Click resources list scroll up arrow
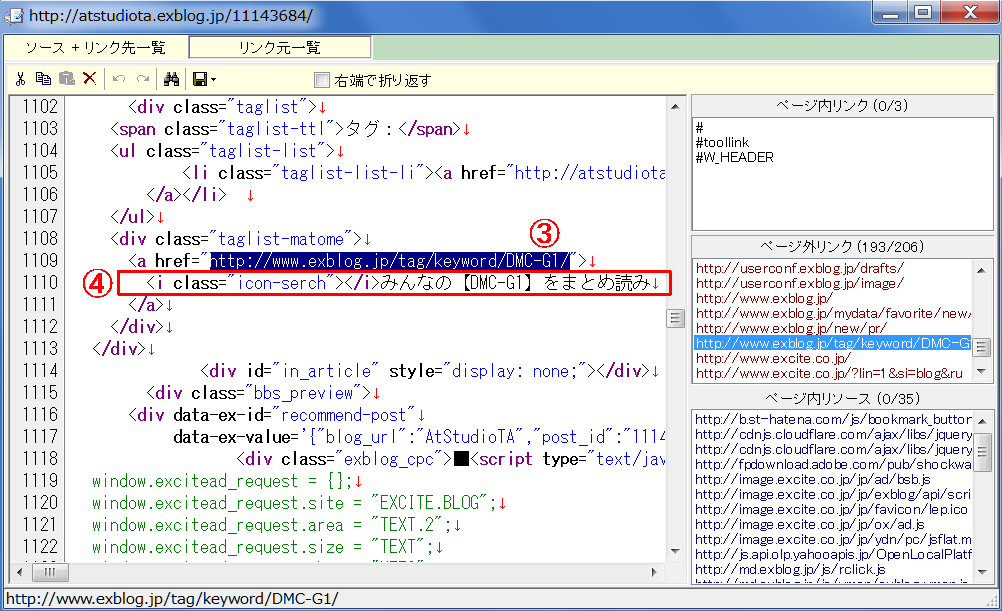 point(982,421)
